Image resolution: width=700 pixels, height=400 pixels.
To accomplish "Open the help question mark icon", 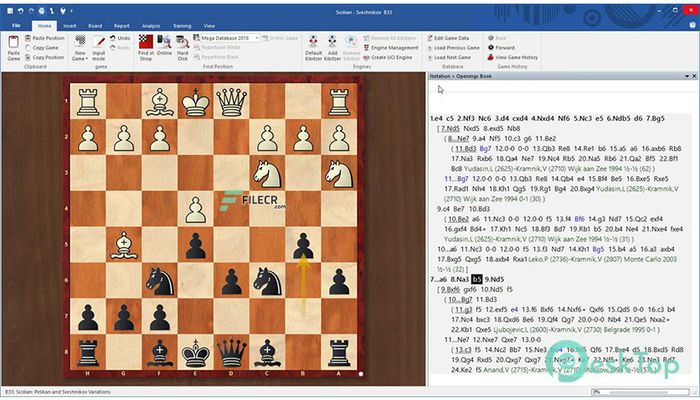I will tap(692, 26).
